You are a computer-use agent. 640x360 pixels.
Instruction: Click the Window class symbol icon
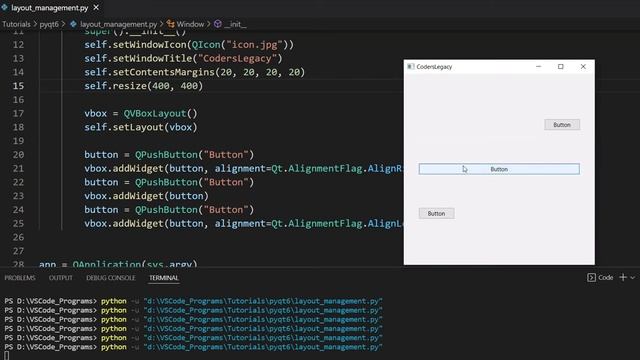(x=171, y=24)
